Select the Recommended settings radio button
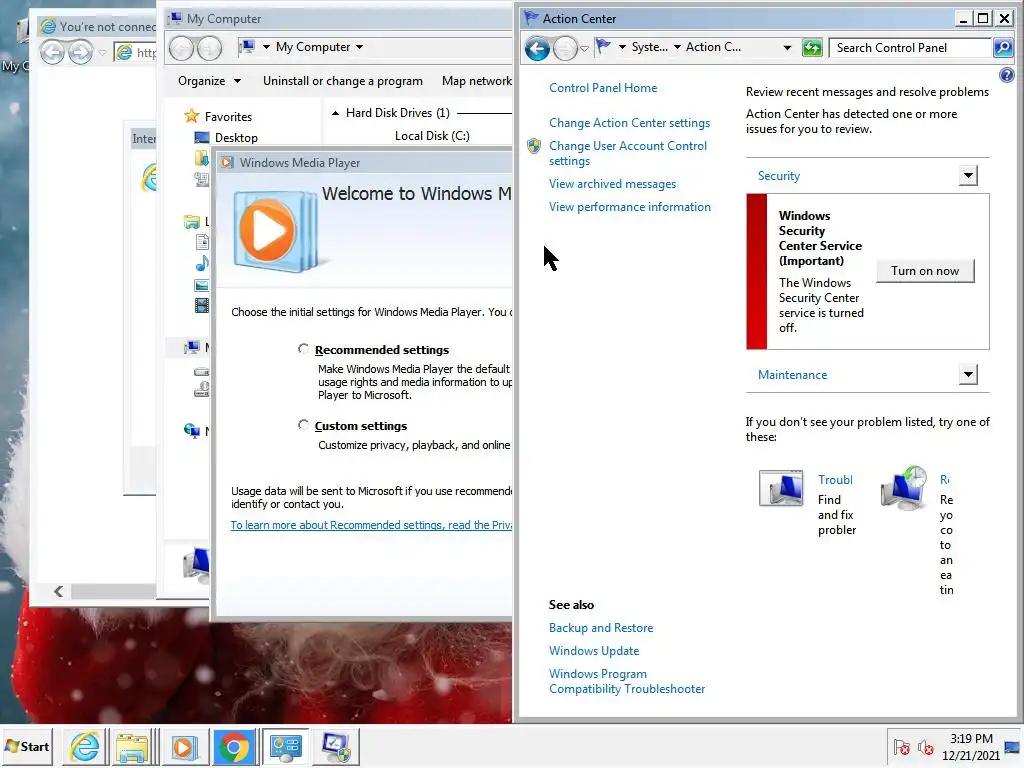The height and width of the screenshot is (768, 1024). coord(303,349)
